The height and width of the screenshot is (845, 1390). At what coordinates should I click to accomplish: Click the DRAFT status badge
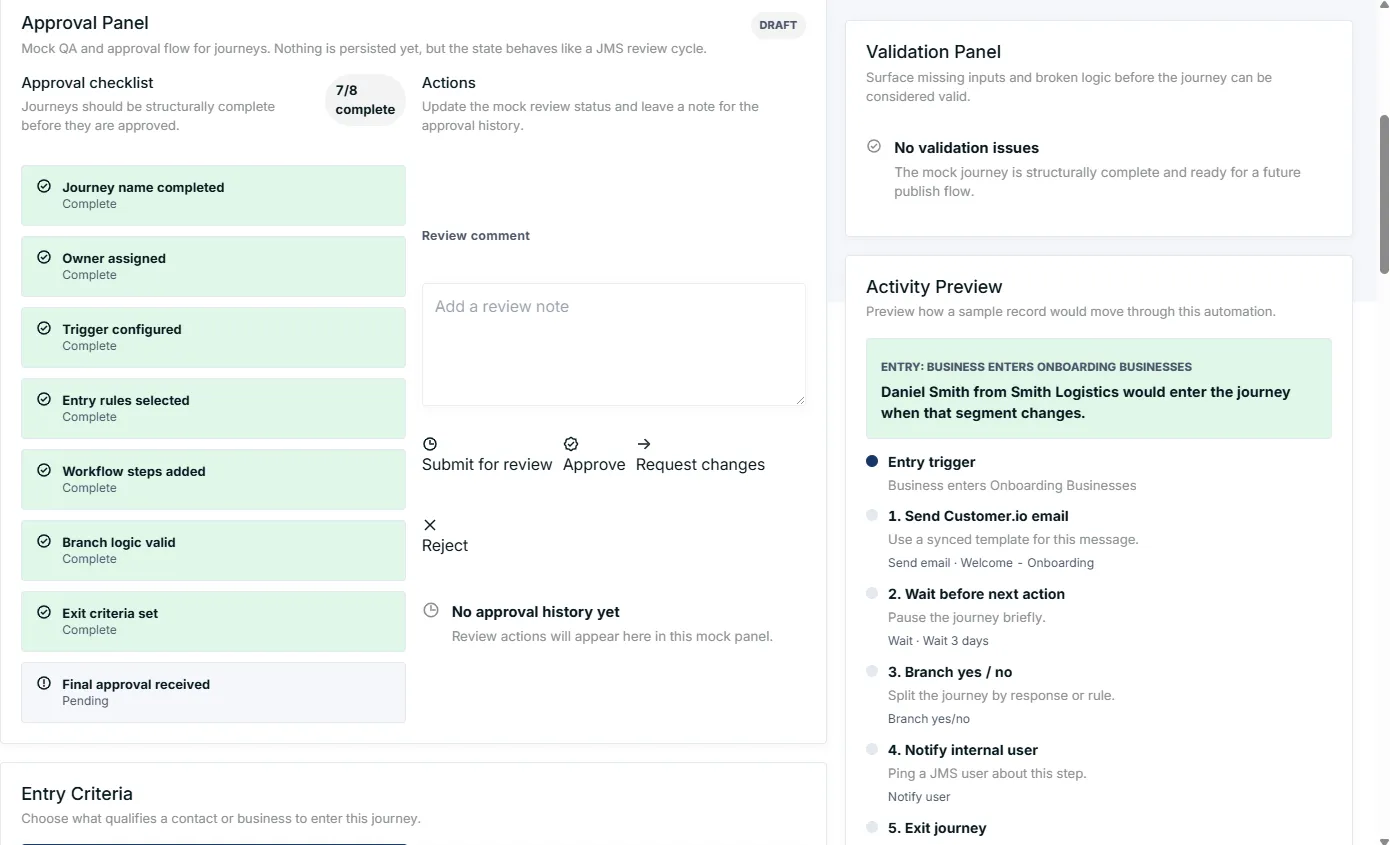pyautogui.click(x=778, y=25)
